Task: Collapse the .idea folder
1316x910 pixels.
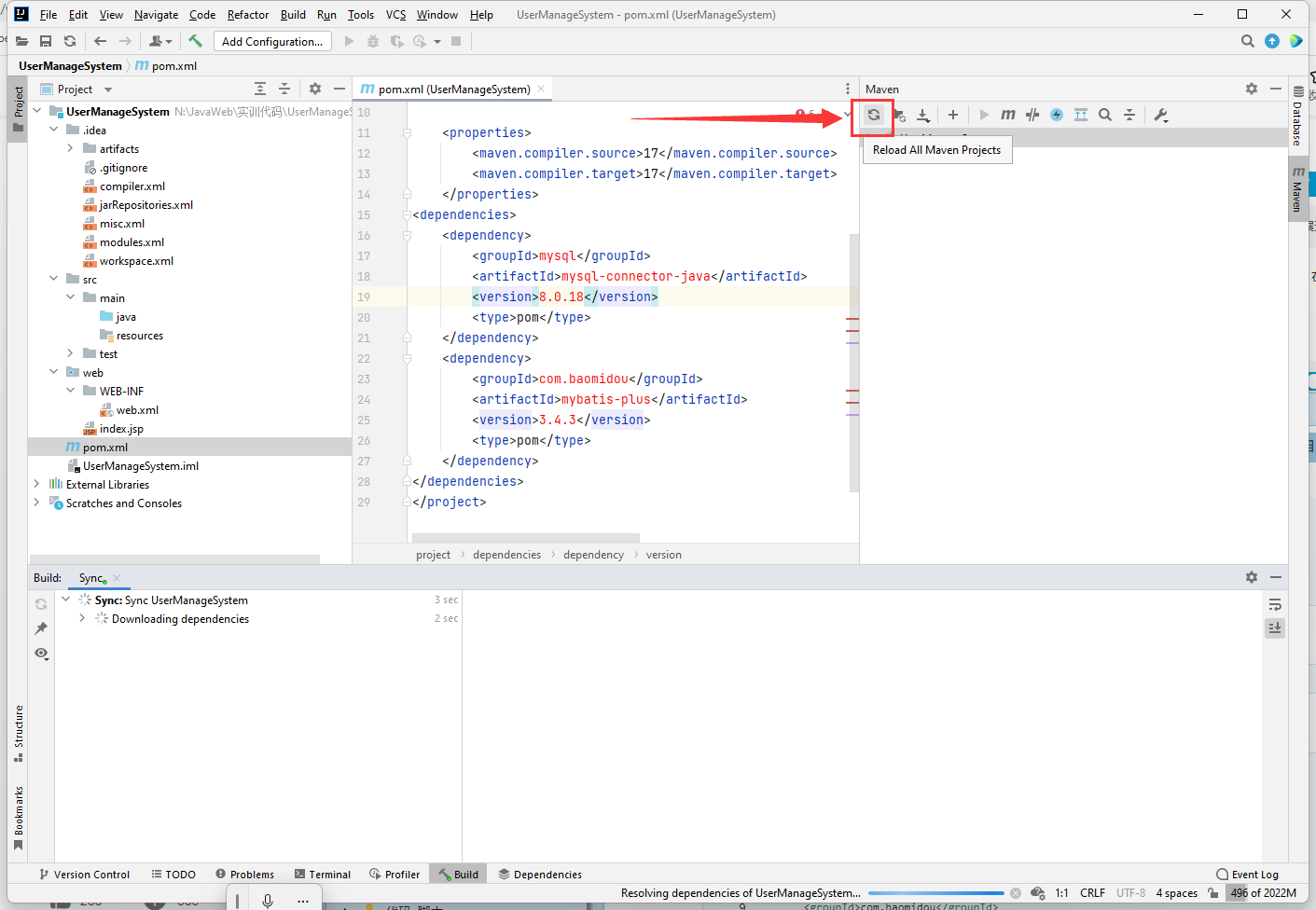Action: 54,130
